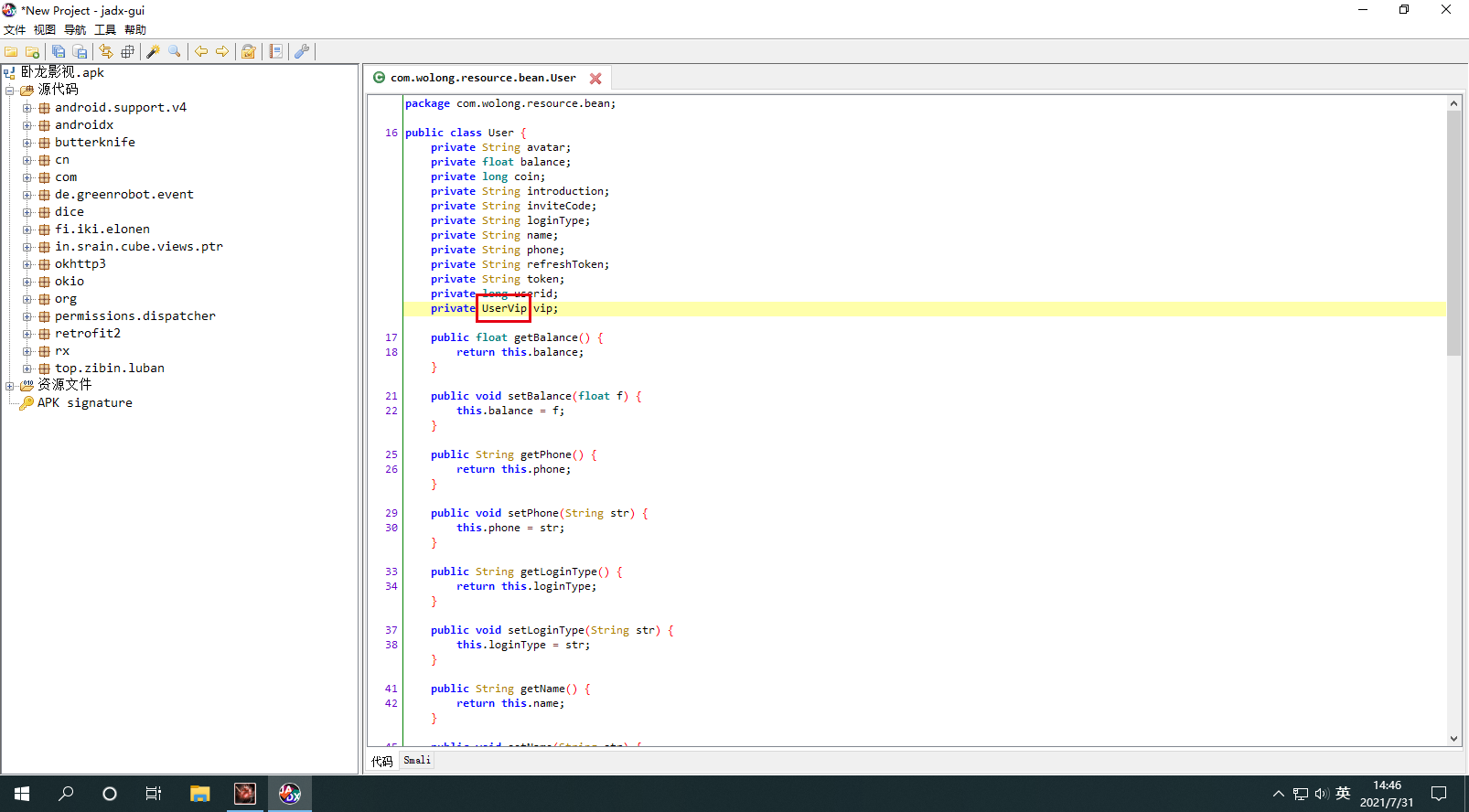The height and width of the screenshot is (812, 1469).
Task: Open preferences with the wrench icon
Action: point(301,52)
